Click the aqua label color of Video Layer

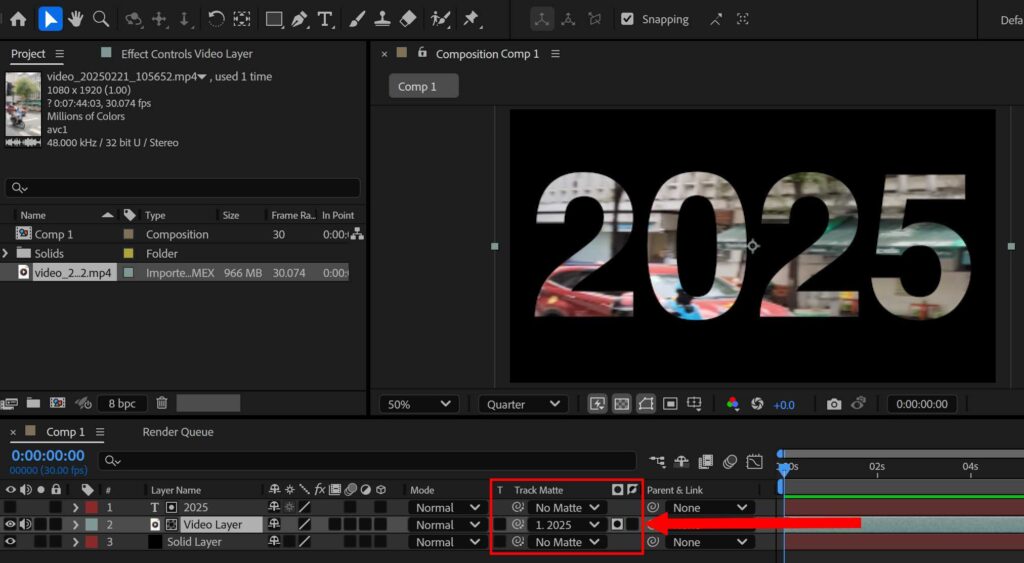(91, 524)
